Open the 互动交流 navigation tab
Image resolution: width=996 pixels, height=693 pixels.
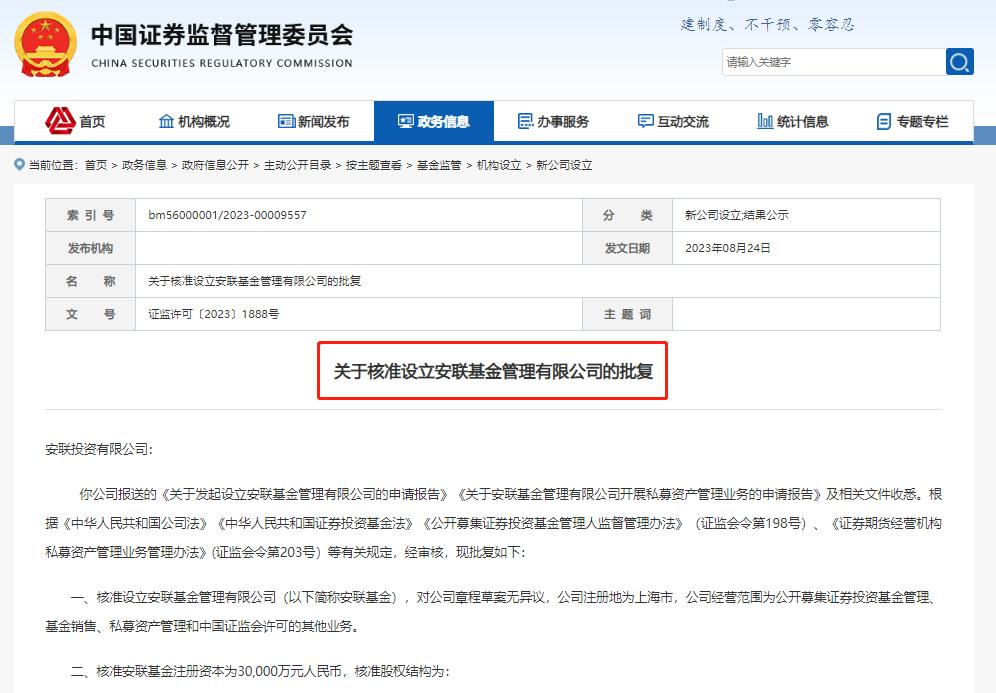pyautogui.click(x=673, y=121)
